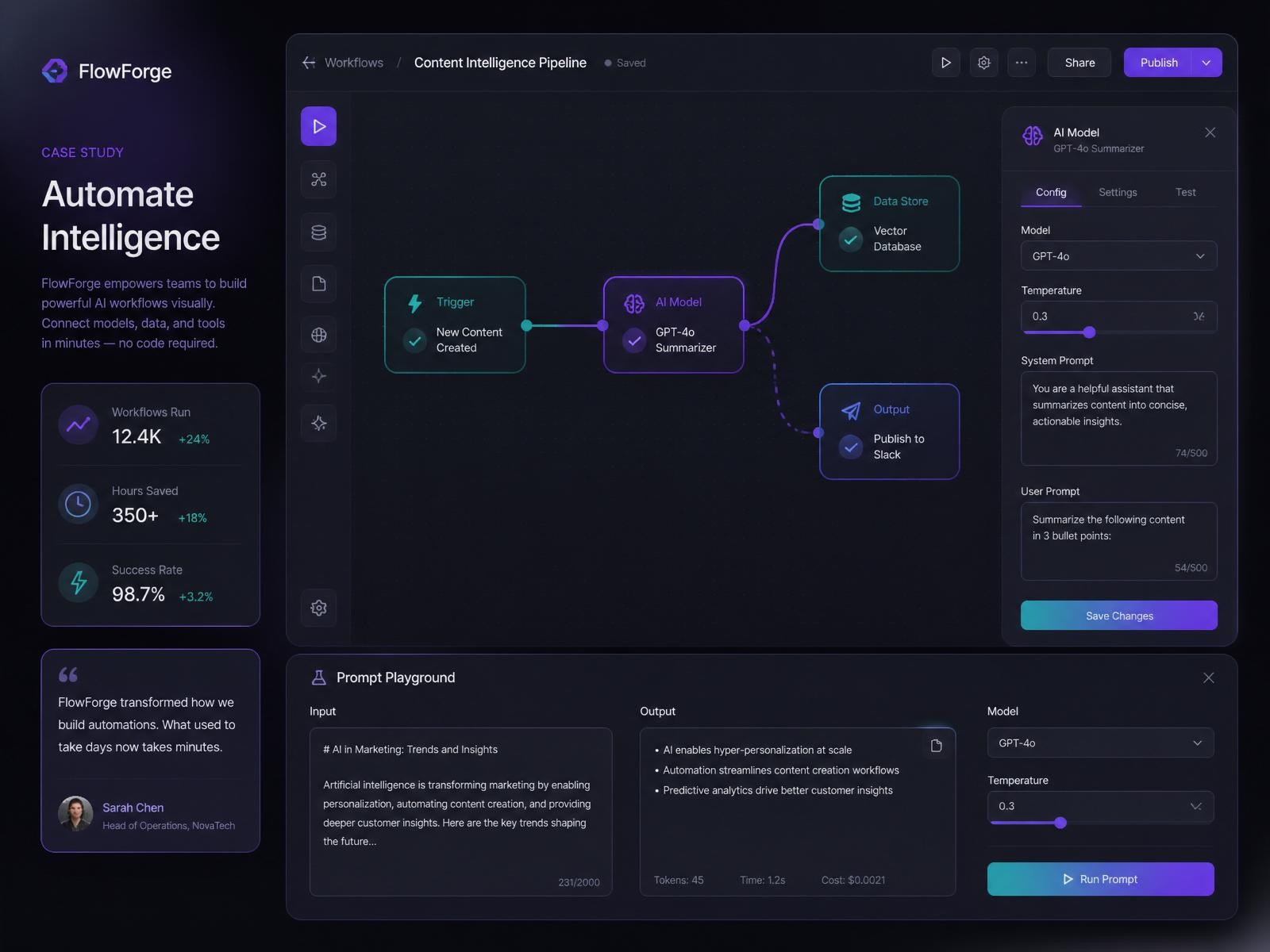The height and width of the screenshot is (952, 1270).
Task: Open sidebar settings gear at the bottom
Action: (x=318, y=608)
